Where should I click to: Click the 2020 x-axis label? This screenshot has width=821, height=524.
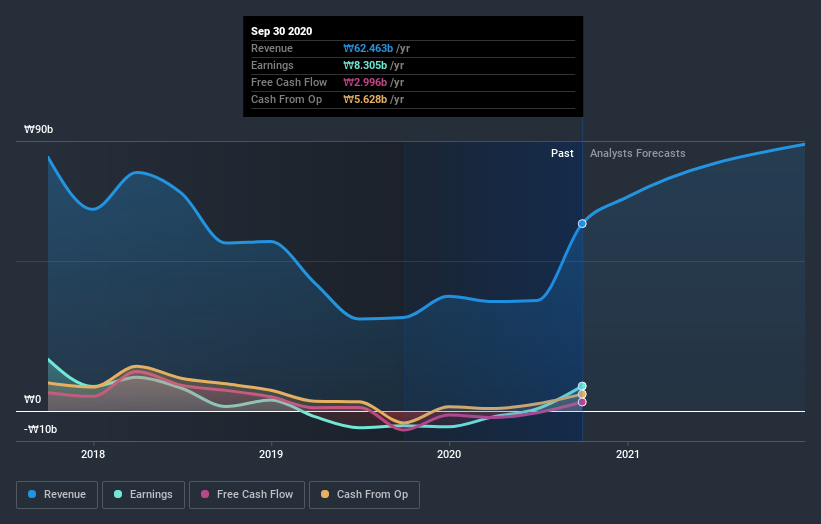(x=449, y=454)
